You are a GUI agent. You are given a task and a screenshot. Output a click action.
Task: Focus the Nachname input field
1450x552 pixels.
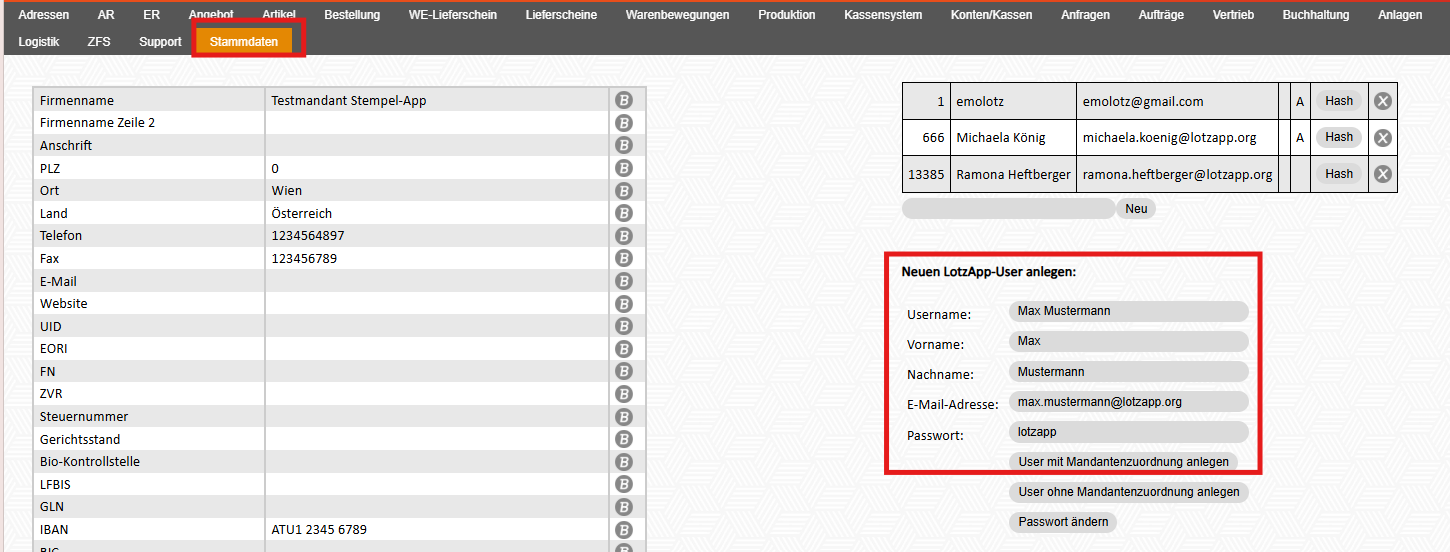click(1129, 372)
